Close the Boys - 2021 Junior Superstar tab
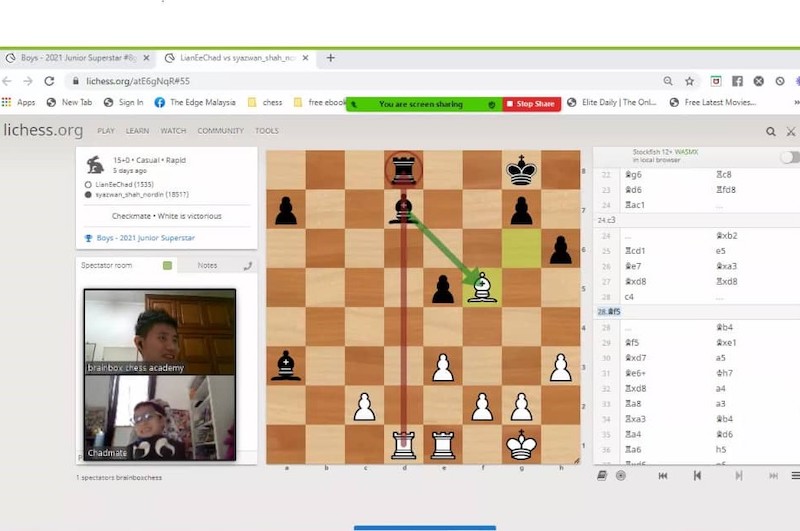Screen dimensions: 800x531 146,58
